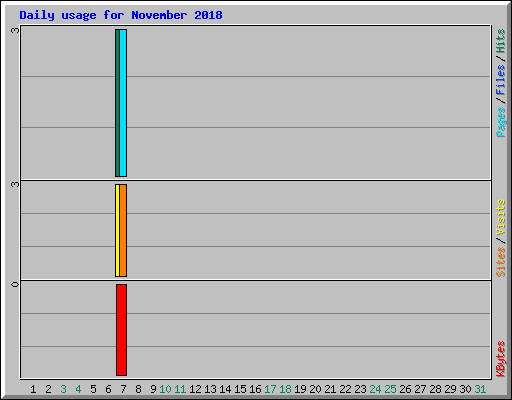The width and height of the screenshot is (512, 400).
Task: Click the KBytes legend label
Action: [500, 359]
